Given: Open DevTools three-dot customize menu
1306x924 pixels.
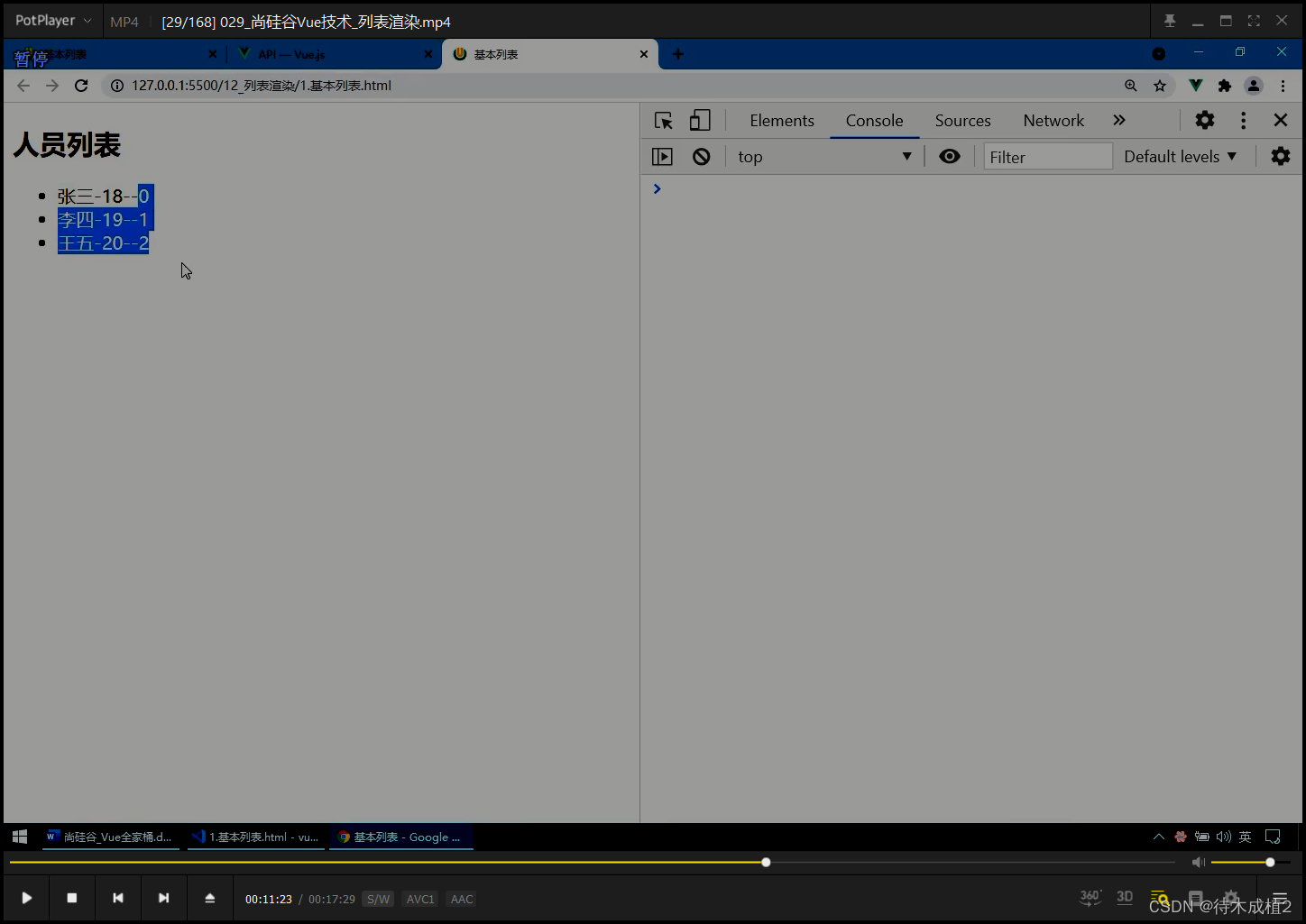Looking at the screenshot, I should [x=1243, y=120].
